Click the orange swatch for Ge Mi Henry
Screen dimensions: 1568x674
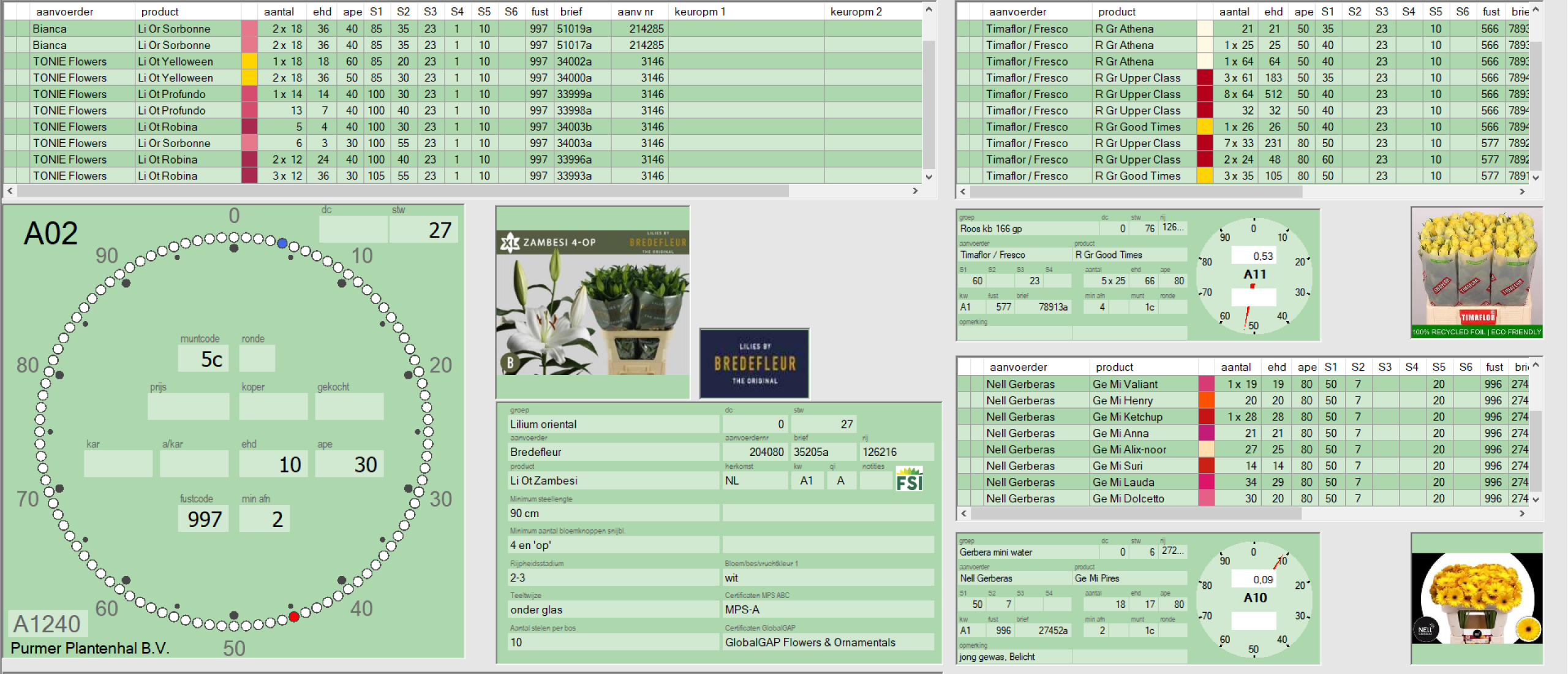coord(1206,401)
